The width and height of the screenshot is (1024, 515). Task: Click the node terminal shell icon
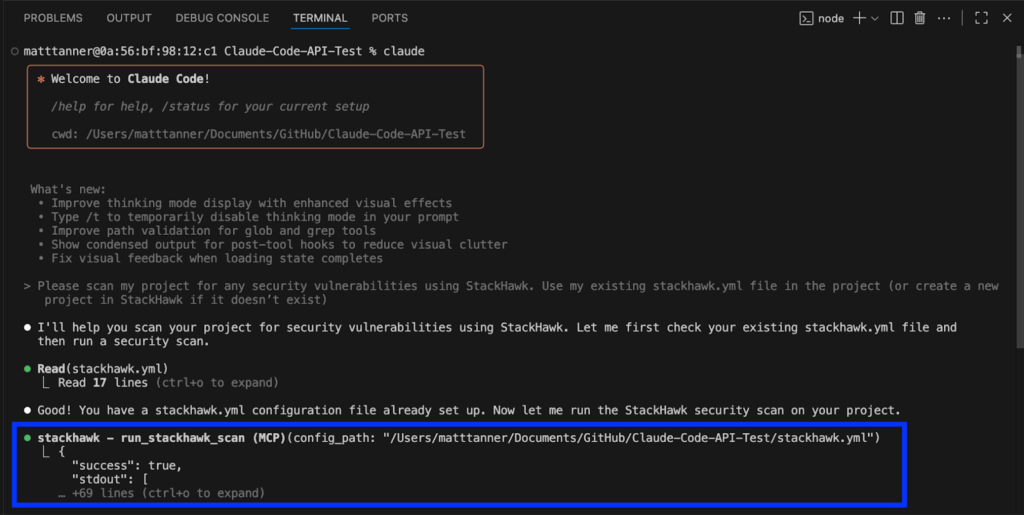pyautogui.click(x=806, y=18)
